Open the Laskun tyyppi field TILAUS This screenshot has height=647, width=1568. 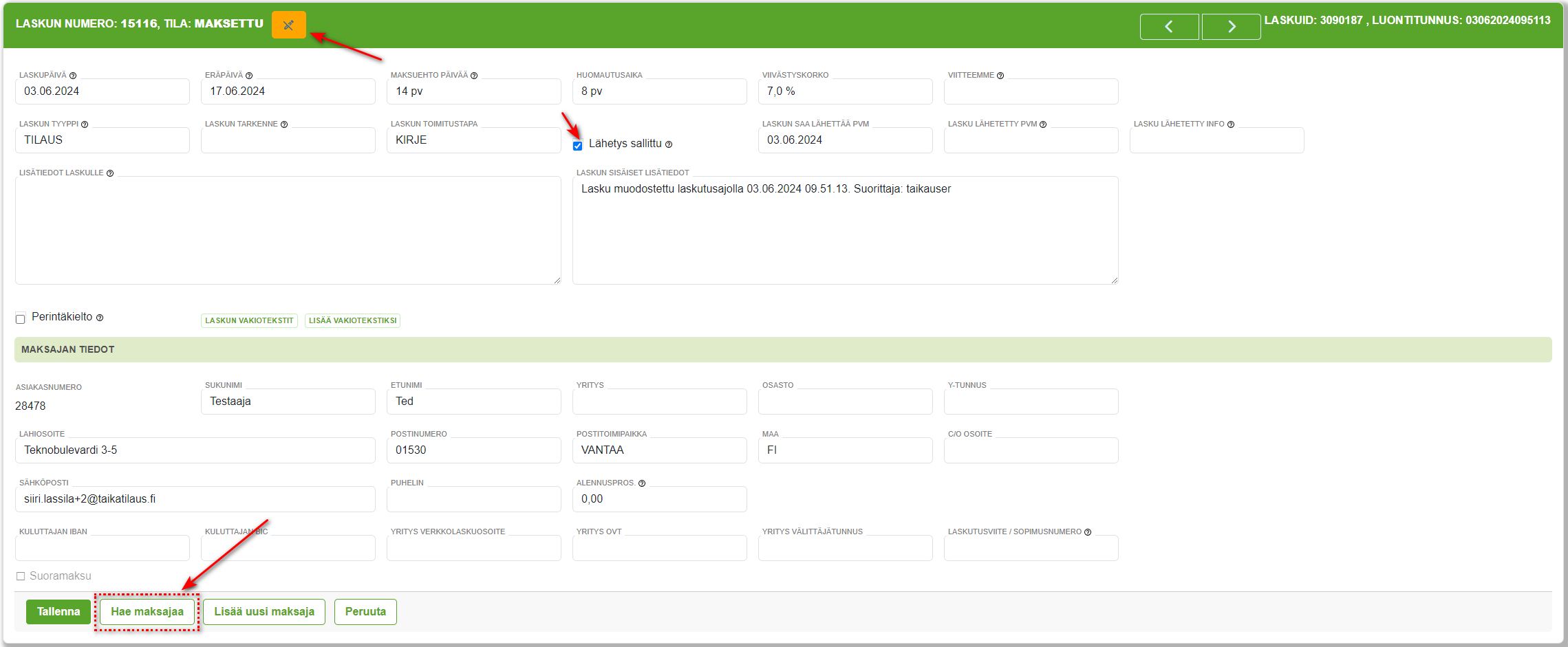103,140
